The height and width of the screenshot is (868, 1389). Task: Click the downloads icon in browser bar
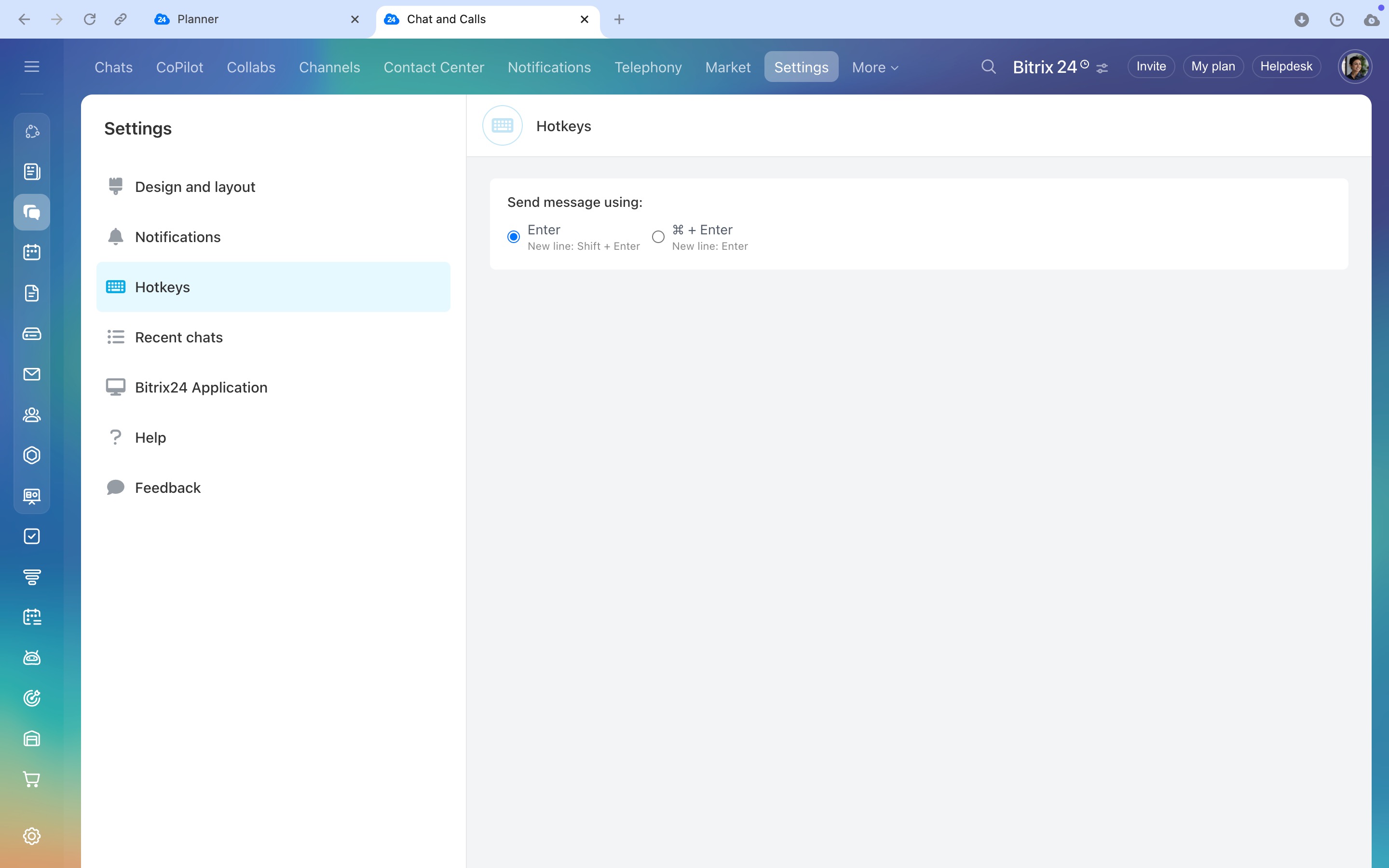[1301, 19]
